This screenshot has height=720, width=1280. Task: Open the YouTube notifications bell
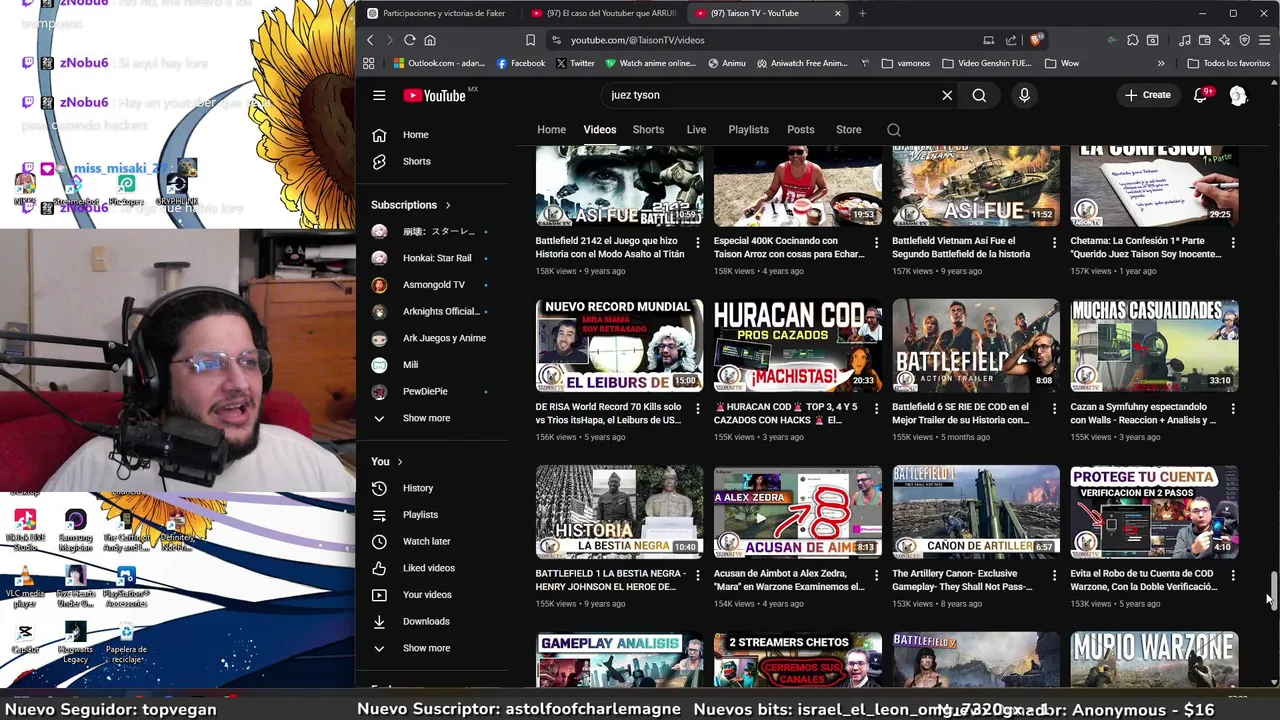[x=1200, y=95]
